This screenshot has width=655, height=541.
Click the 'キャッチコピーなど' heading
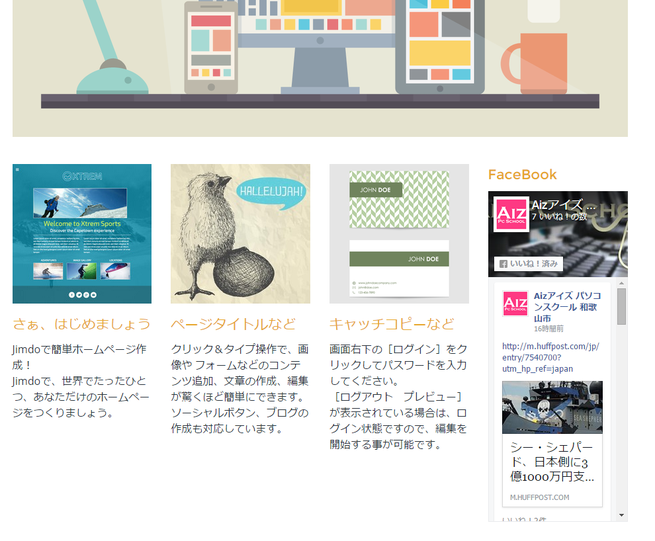(x=392, y=324)
